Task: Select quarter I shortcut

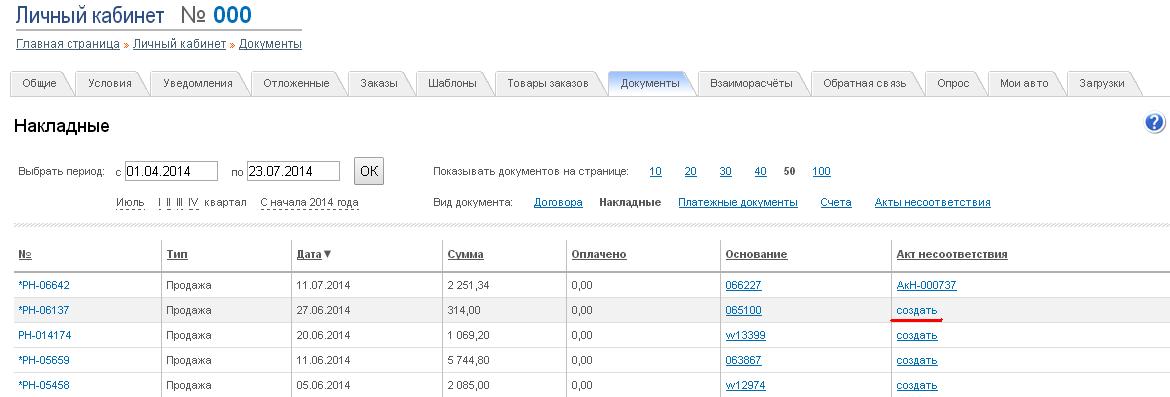Action: (x=160, y=202)
